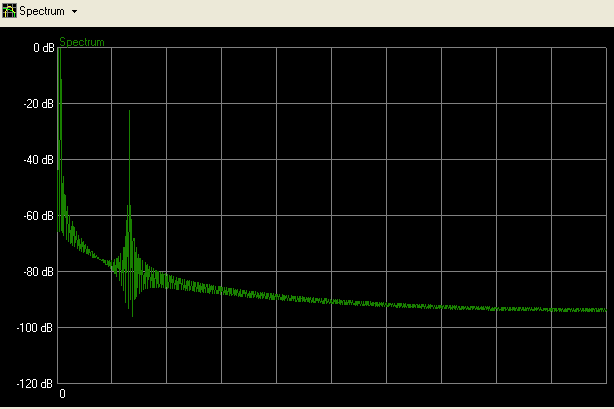
Task: Select the green Spectrum legend label
Action: click(x=81, y=42)
